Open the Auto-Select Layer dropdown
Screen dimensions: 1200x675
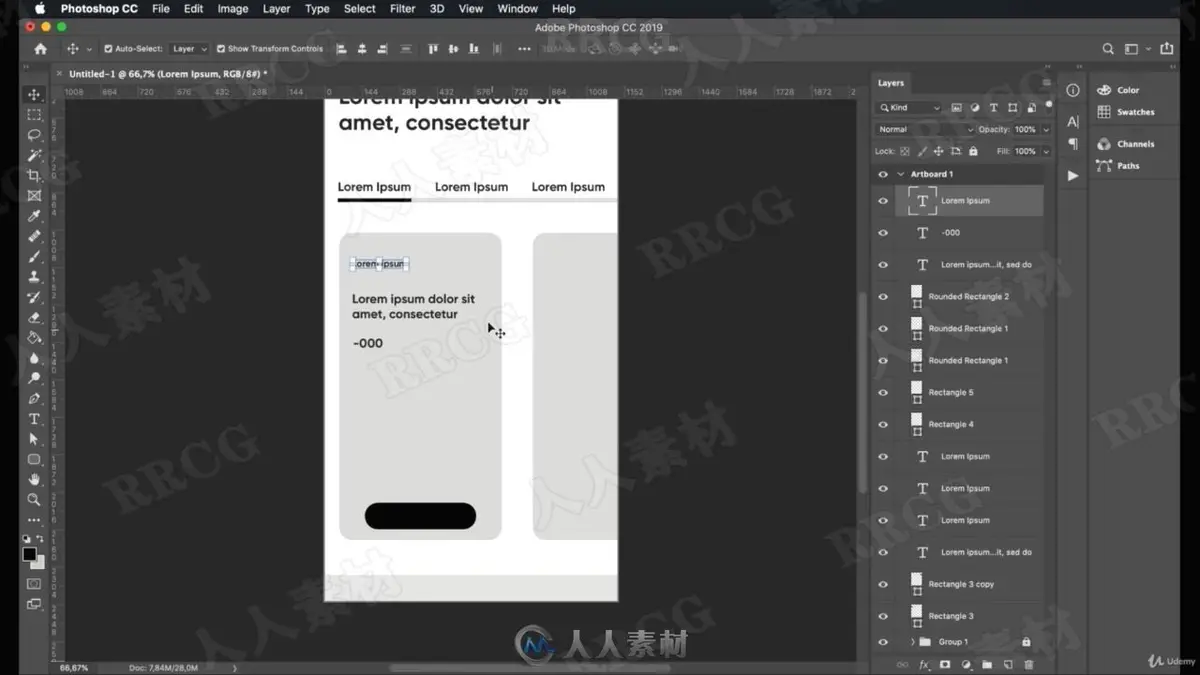(x=189, y=49)
